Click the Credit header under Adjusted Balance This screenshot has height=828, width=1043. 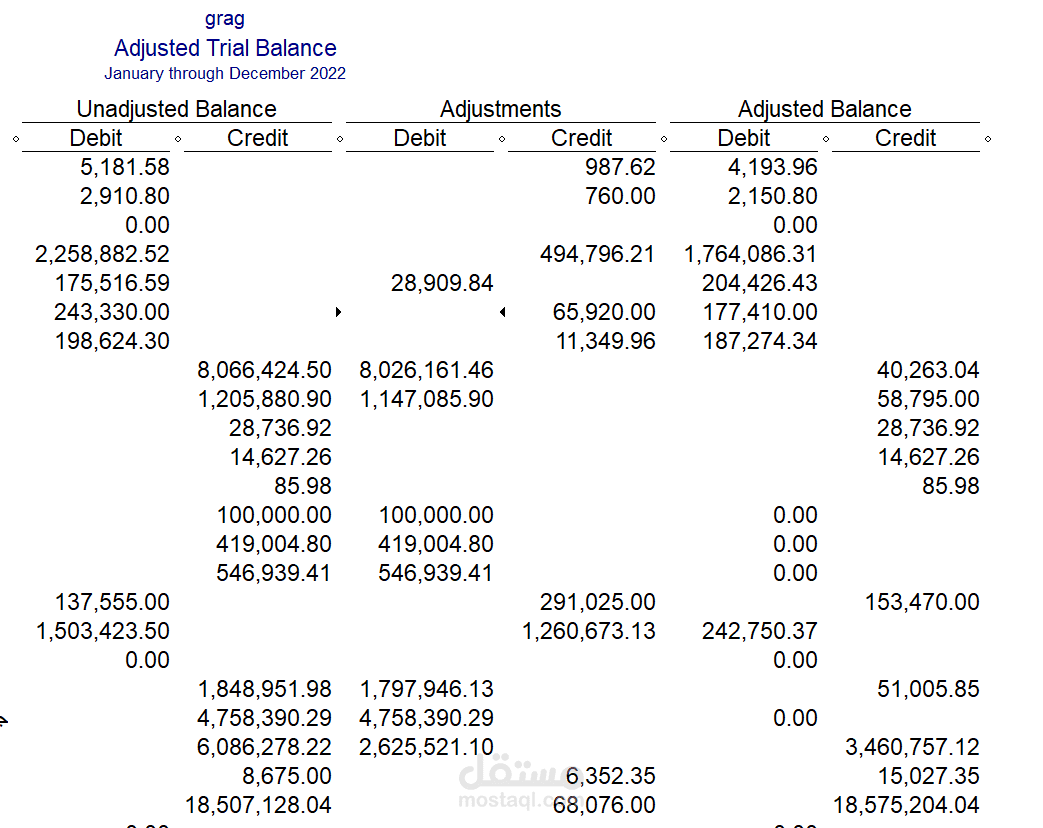(905, 138)
